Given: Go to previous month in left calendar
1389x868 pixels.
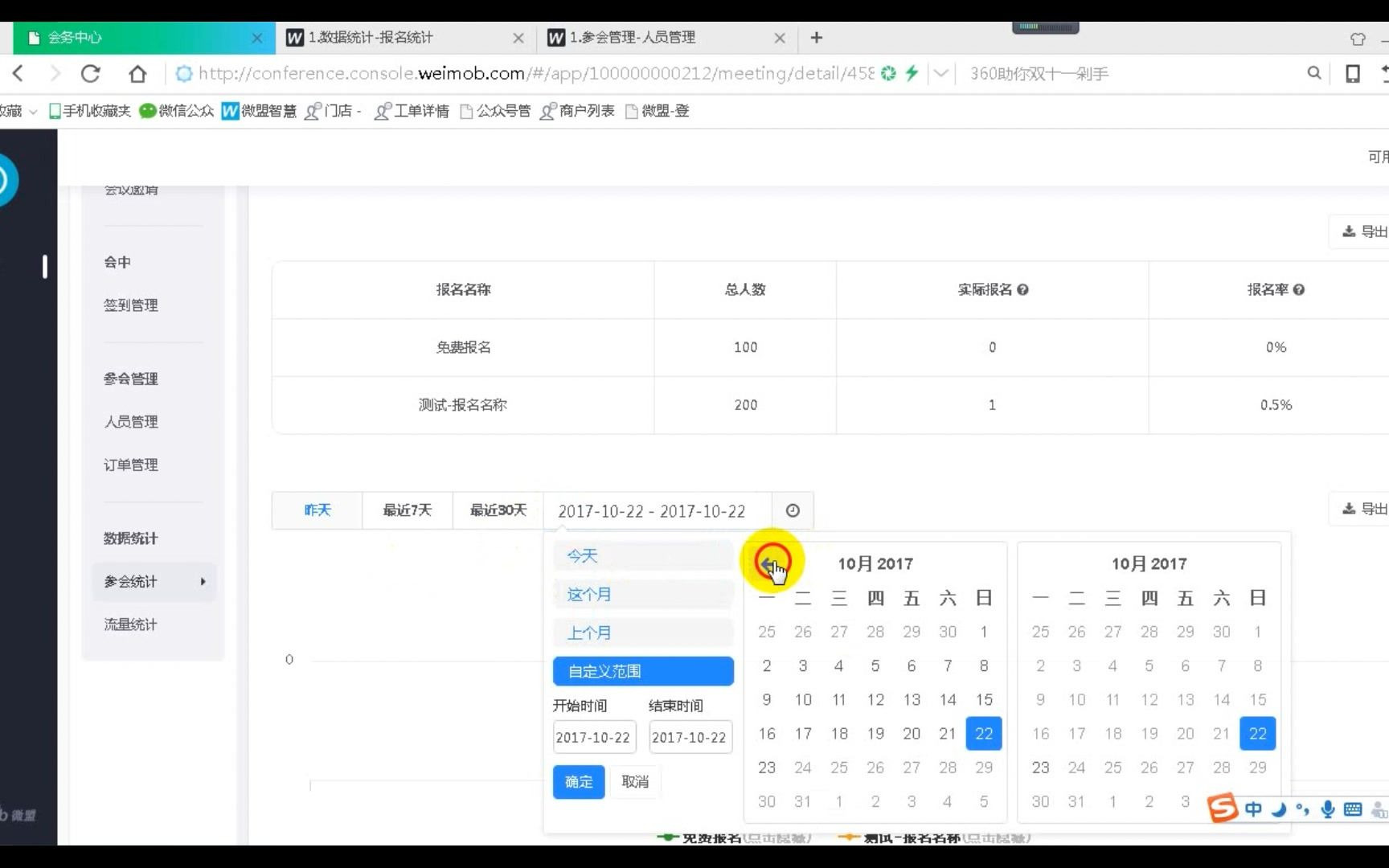Looking at the screenshot, I should (x=769, y=563).
